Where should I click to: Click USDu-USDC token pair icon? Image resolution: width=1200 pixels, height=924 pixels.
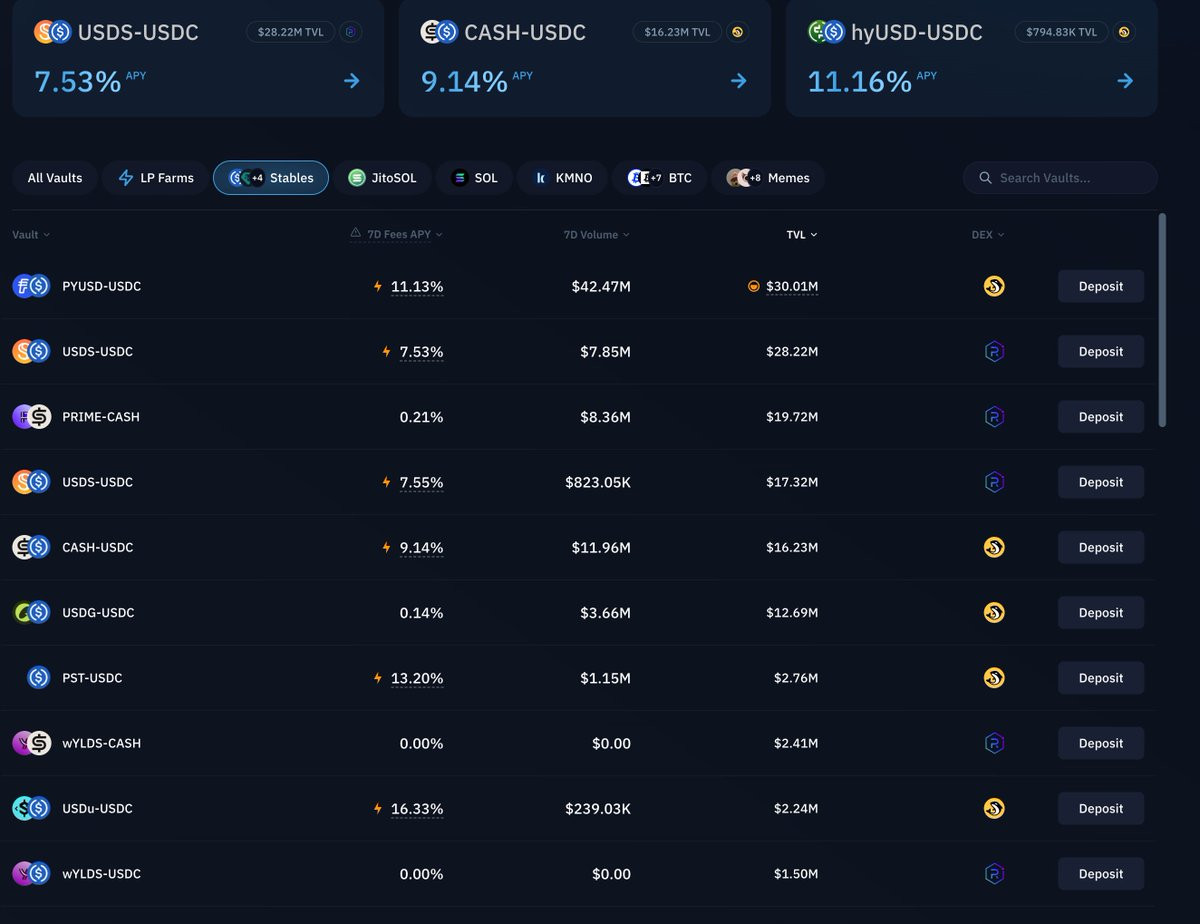click(x=31, y=808)
